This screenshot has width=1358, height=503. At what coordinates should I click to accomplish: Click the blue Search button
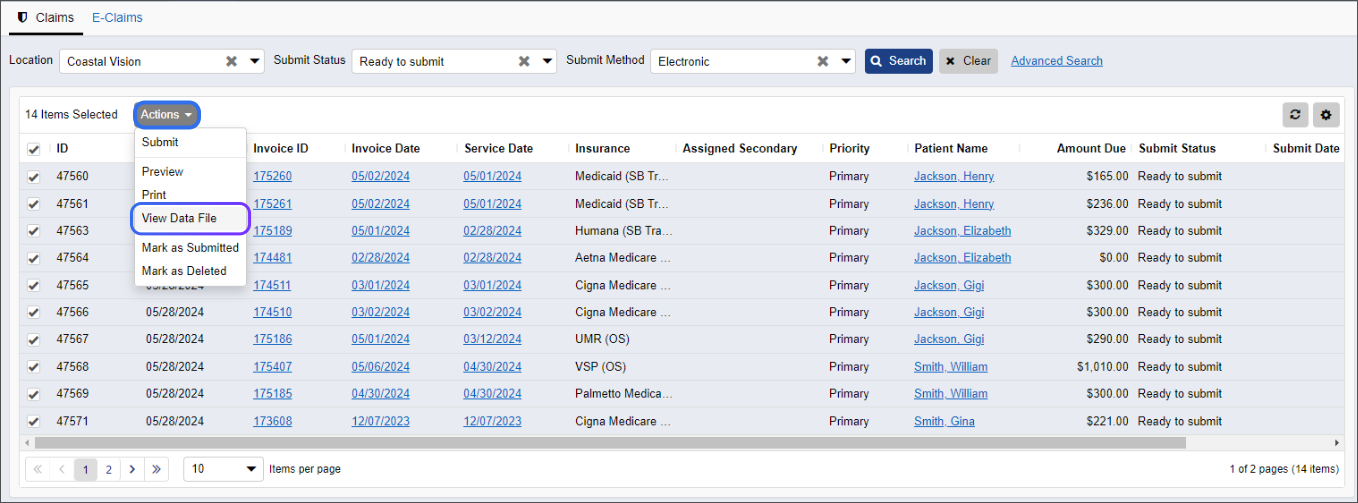pyautogui.click(x=899, y=61)
